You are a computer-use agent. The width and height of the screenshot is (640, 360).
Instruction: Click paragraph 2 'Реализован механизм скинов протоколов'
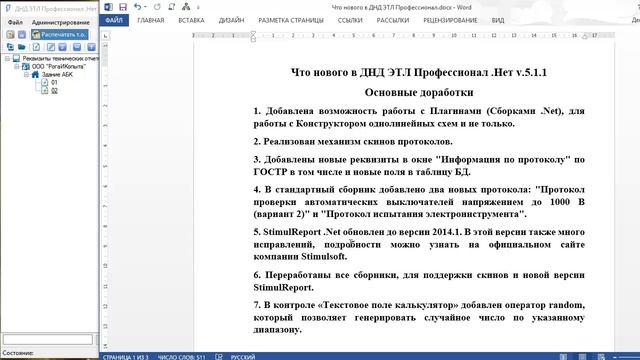(353, 142)
